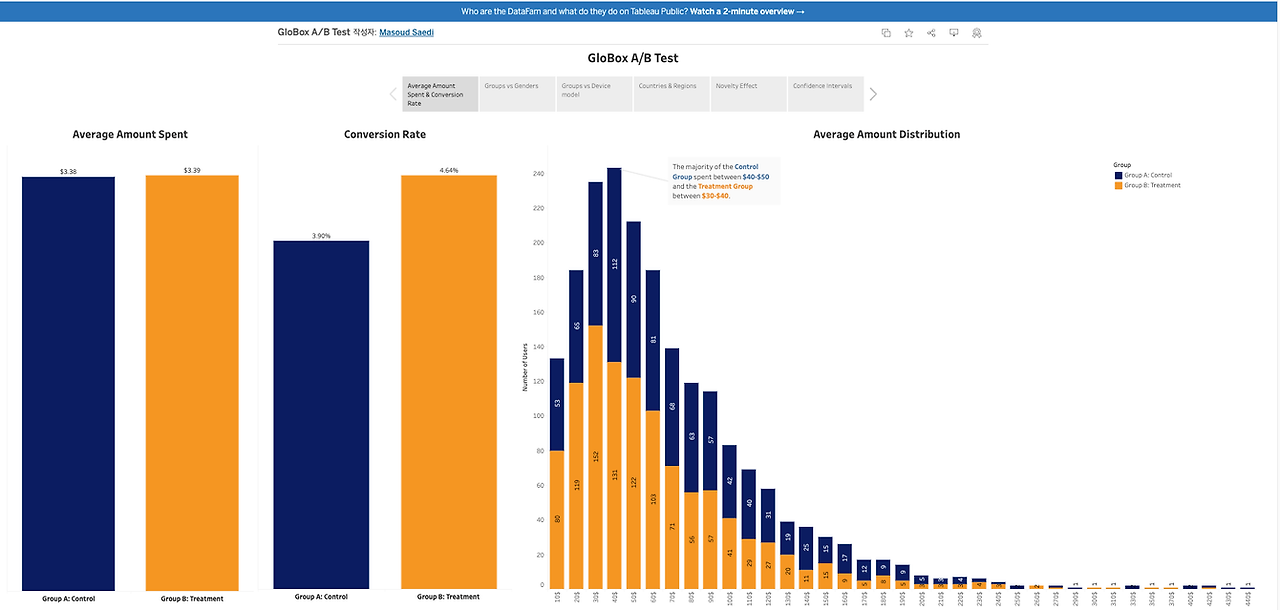The image size is (1280, 610).
Task: Click the rosette badge icon in header
Action: pyautogui.click(x=977, y=33)
